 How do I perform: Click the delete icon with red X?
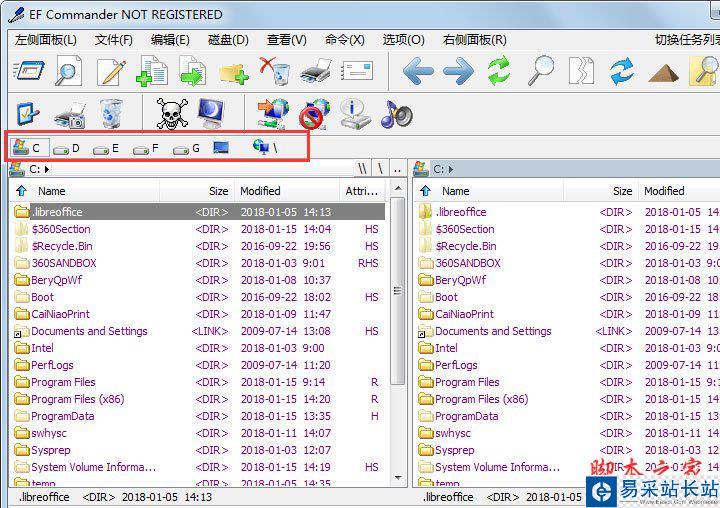(x=275, y=71)
